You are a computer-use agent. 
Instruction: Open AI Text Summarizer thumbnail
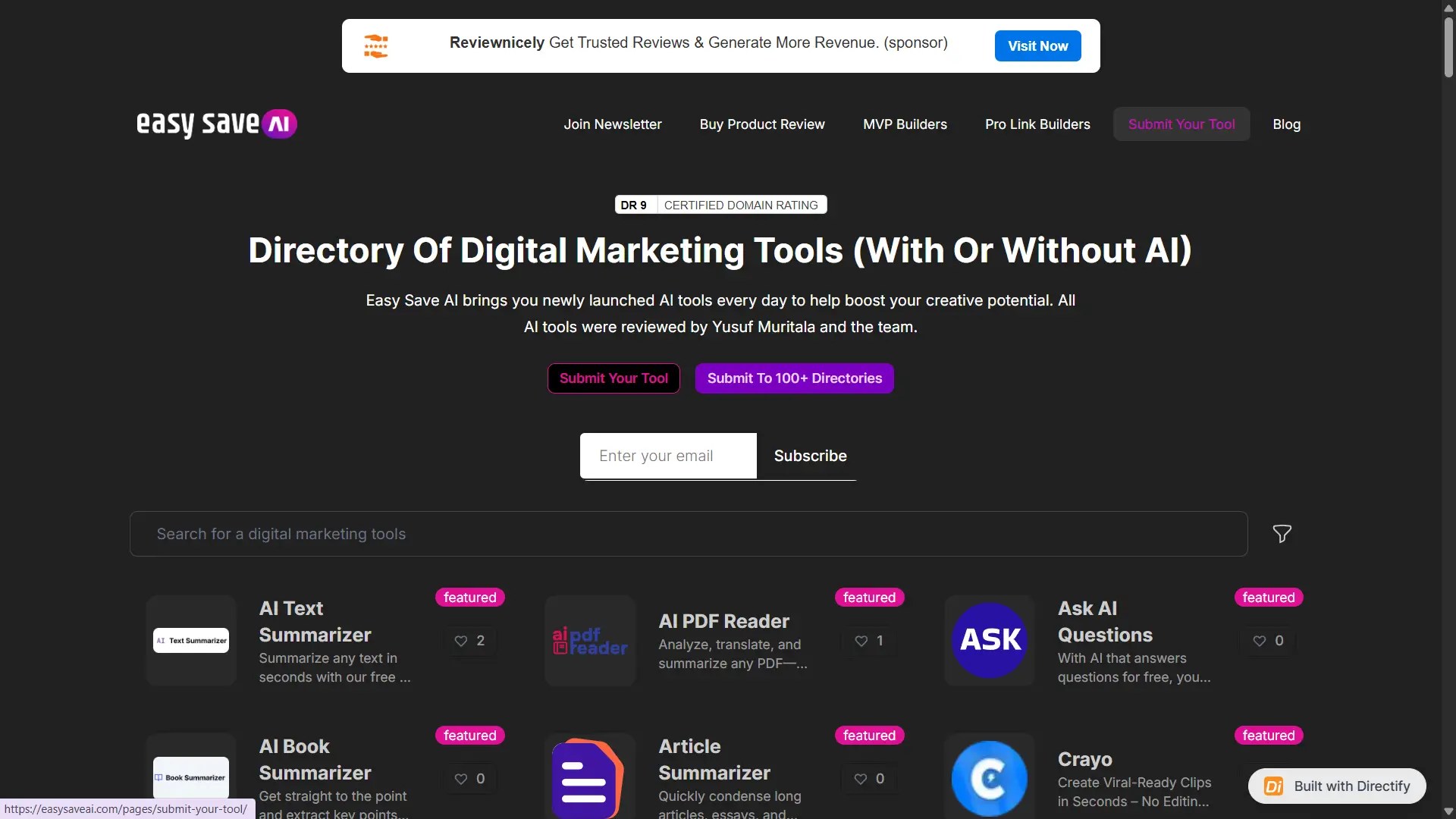click(x=191, y=641)
